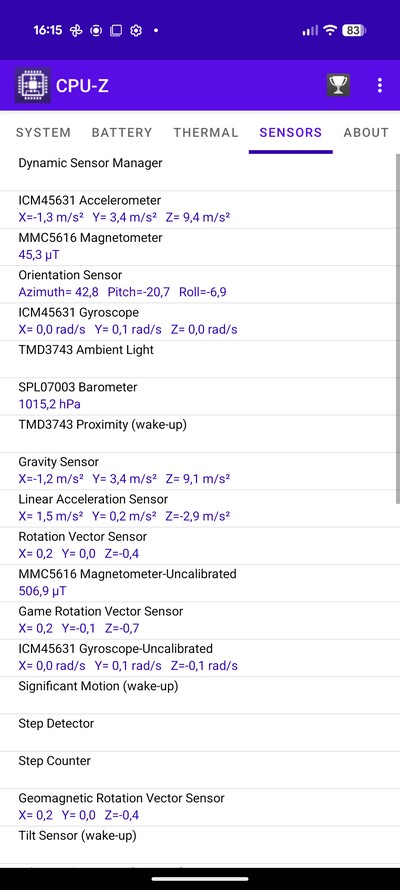This screenshot has width=400, height=890.
Task: Open the trophy benchmark icon
Action: tap(338, 85)
